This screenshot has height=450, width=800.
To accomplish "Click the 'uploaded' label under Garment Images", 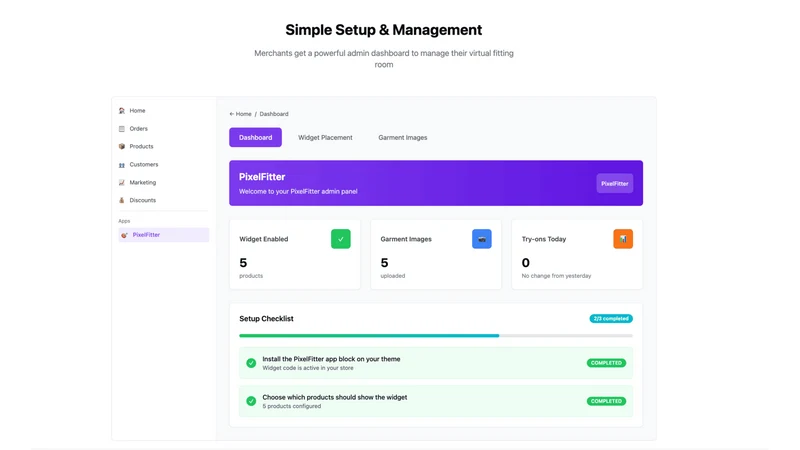I will tap(393, 276).
